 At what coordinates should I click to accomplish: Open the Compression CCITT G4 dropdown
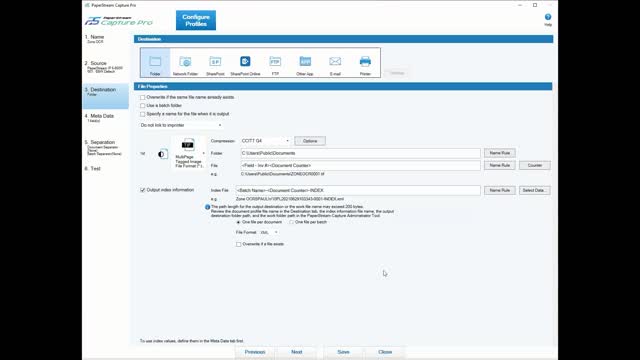point(265,141)
